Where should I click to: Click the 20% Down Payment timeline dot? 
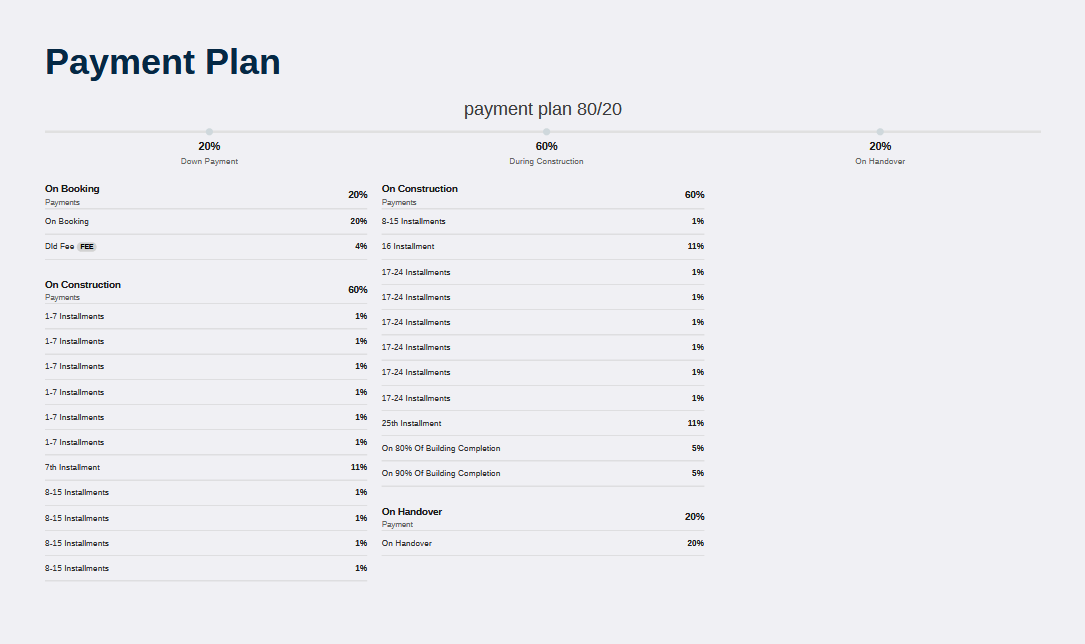(209, 131)
